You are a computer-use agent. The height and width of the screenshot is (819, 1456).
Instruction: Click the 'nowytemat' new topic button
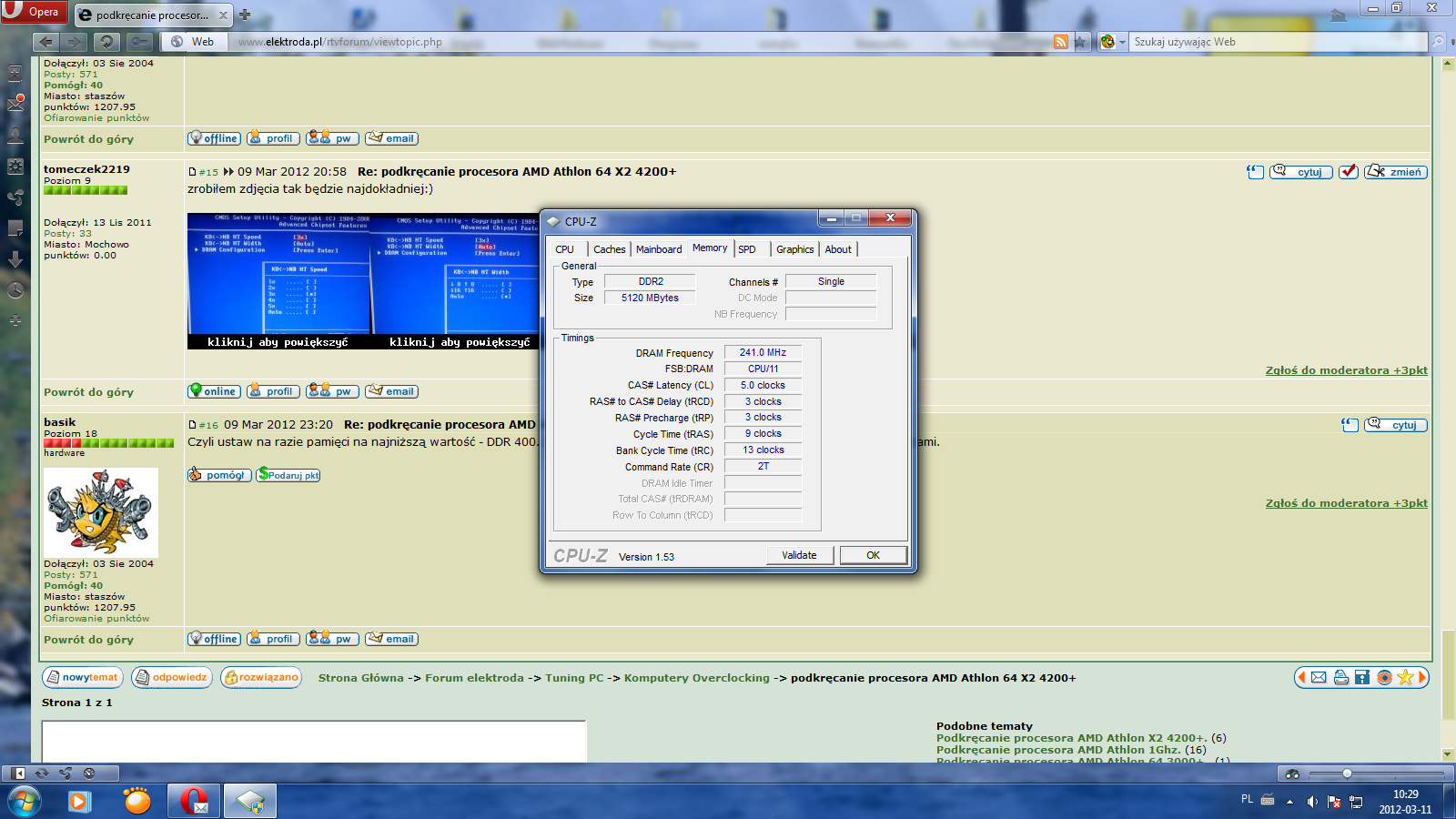coord(82,678)
